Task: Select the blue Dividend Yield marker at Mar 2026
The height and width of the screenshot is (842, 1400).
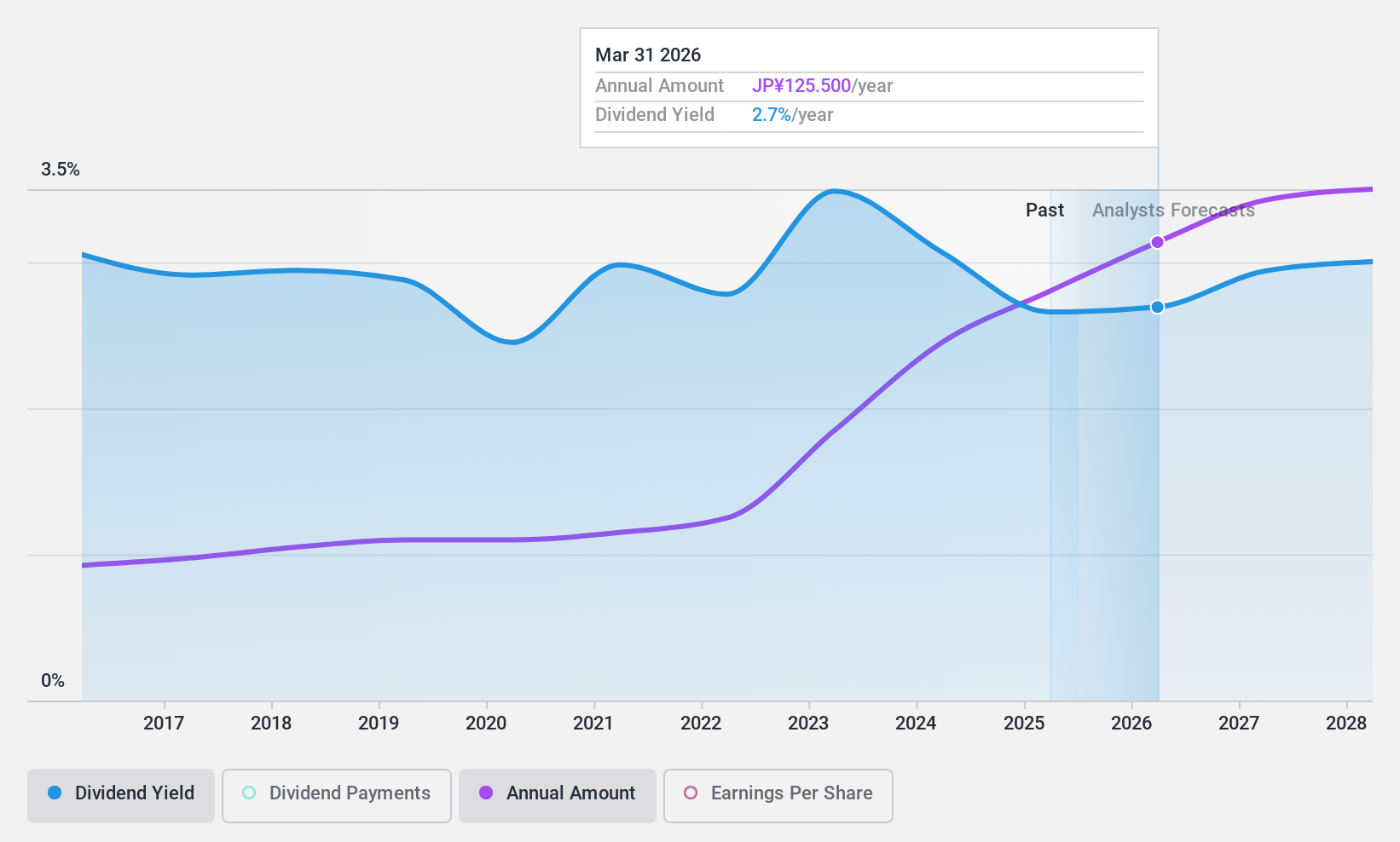Action: (x=1157, y=307)
